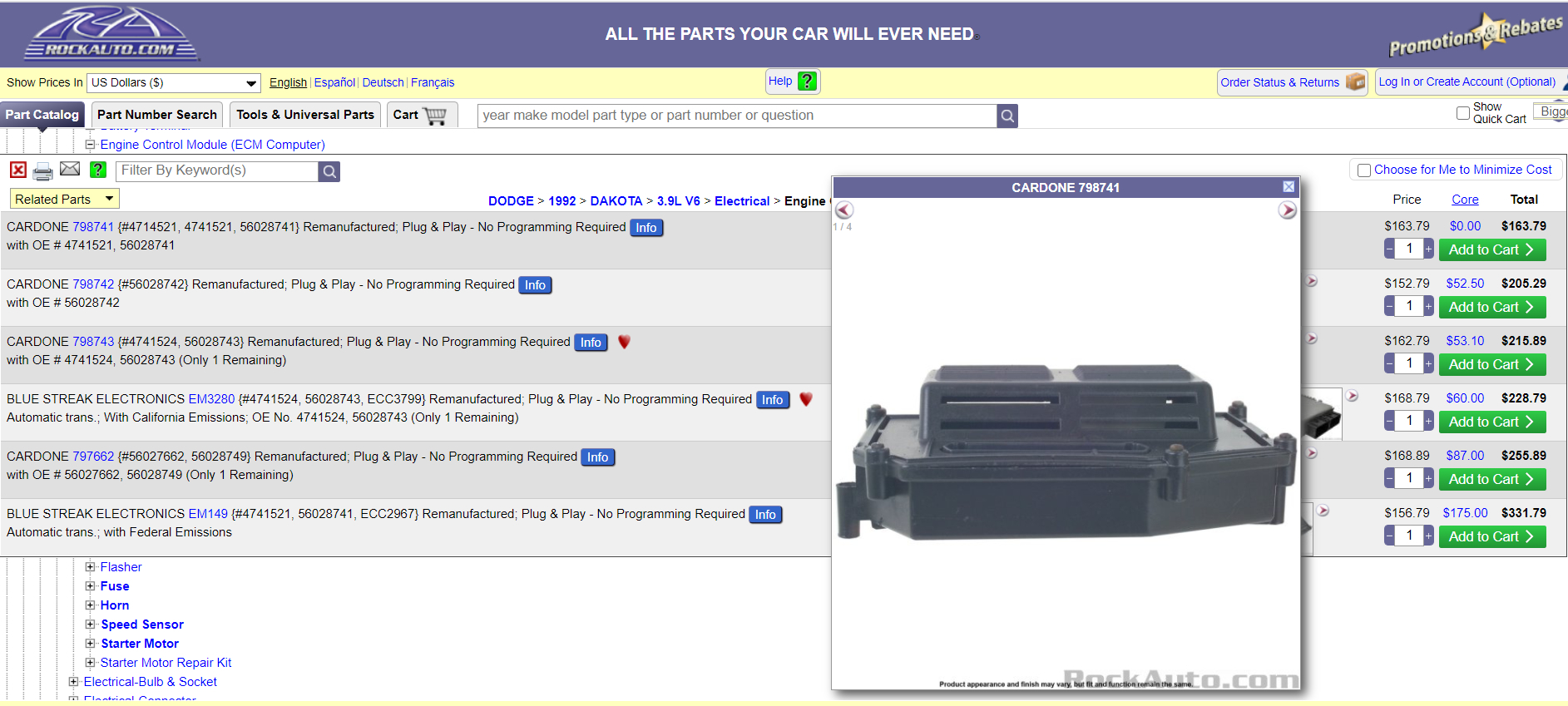Open the EM3280 part number link

click(212, 399)
